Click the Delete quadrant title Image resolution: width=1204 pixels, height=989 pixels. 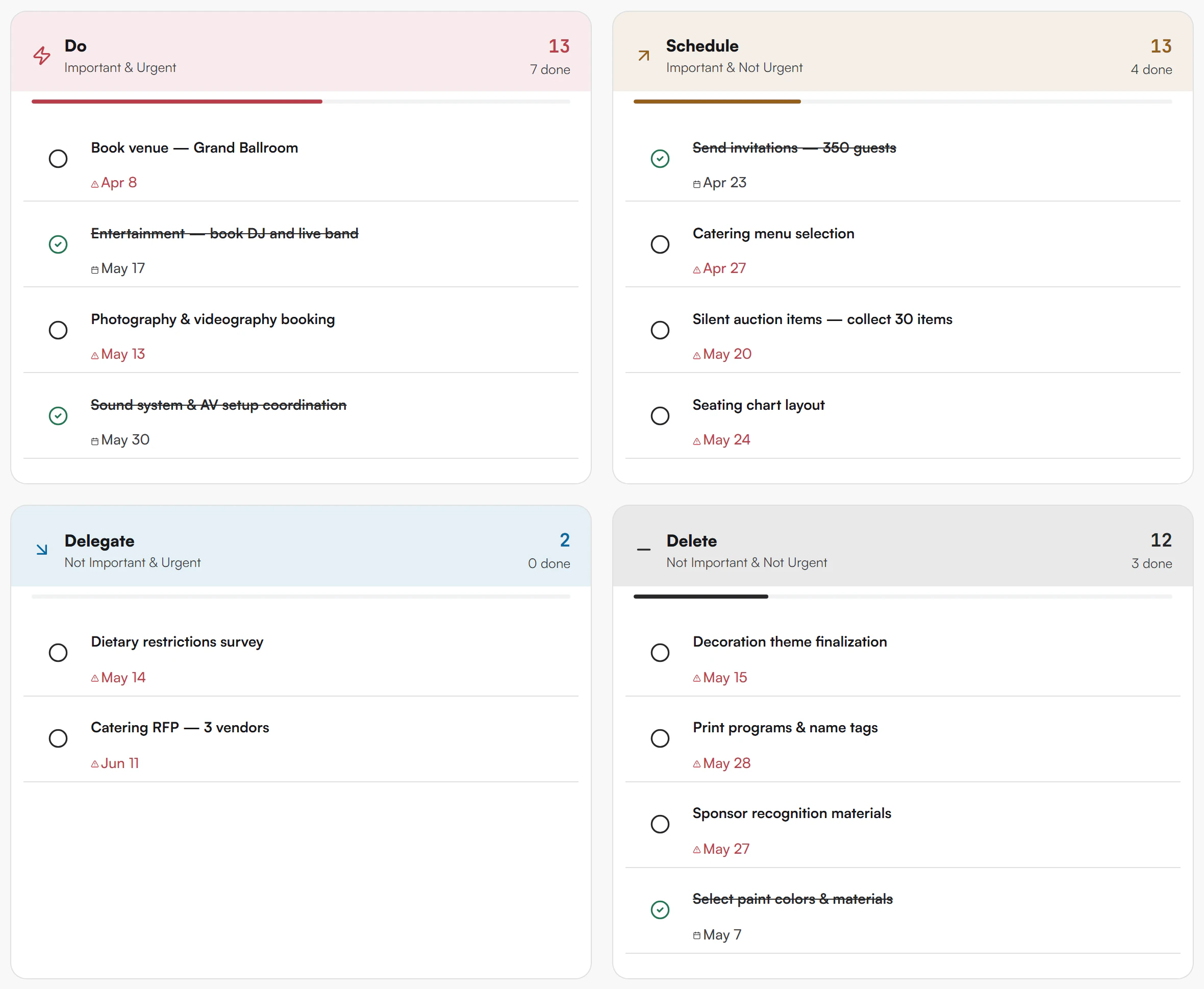(x=691, y=540)
